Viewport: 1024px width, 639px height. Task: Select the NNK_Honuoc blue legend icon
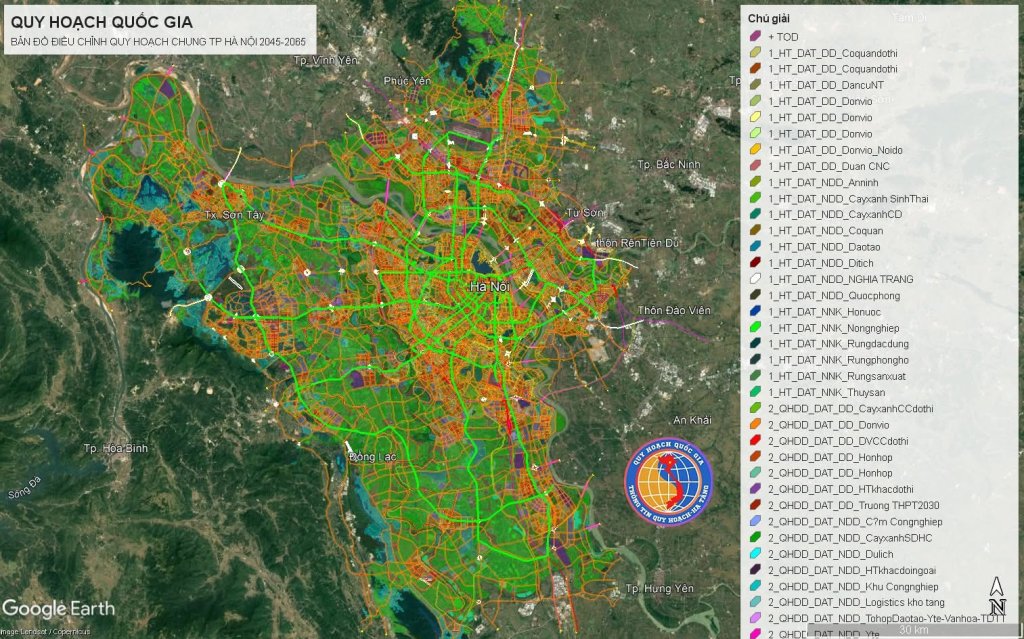757,312
